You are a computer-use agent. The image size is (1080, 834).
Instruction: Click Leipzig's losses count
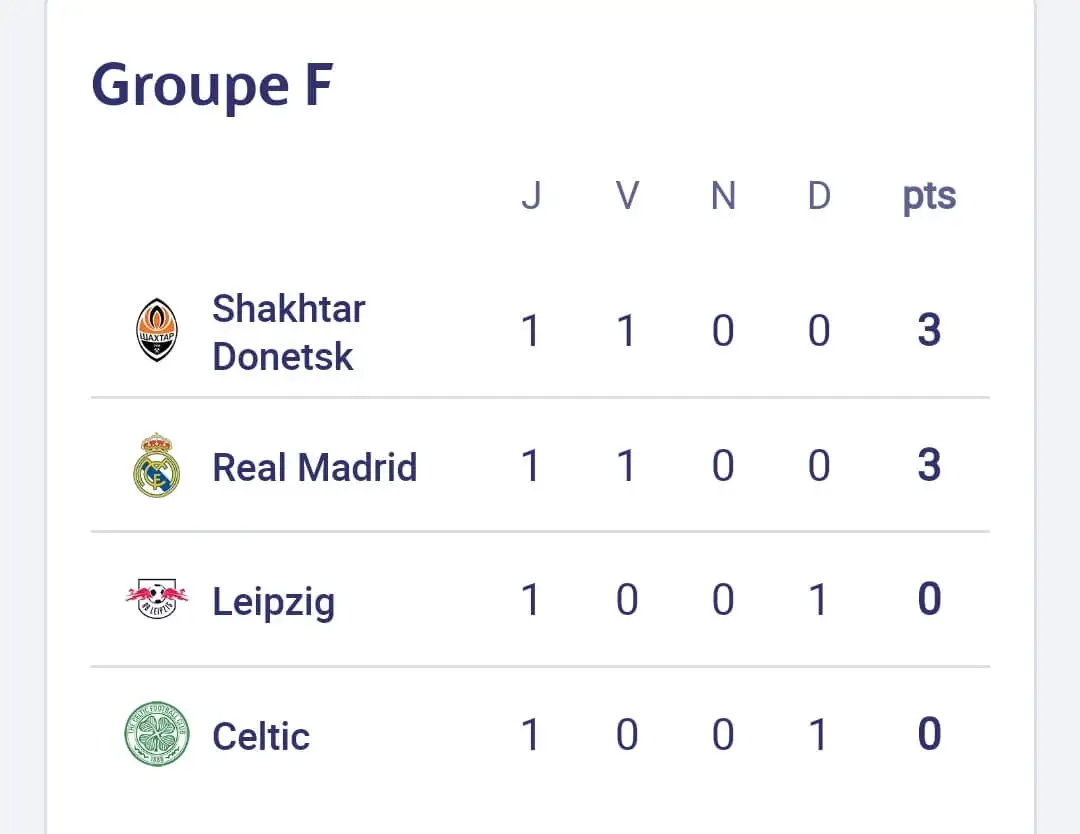pyautogui.click(x=819, y=600)
